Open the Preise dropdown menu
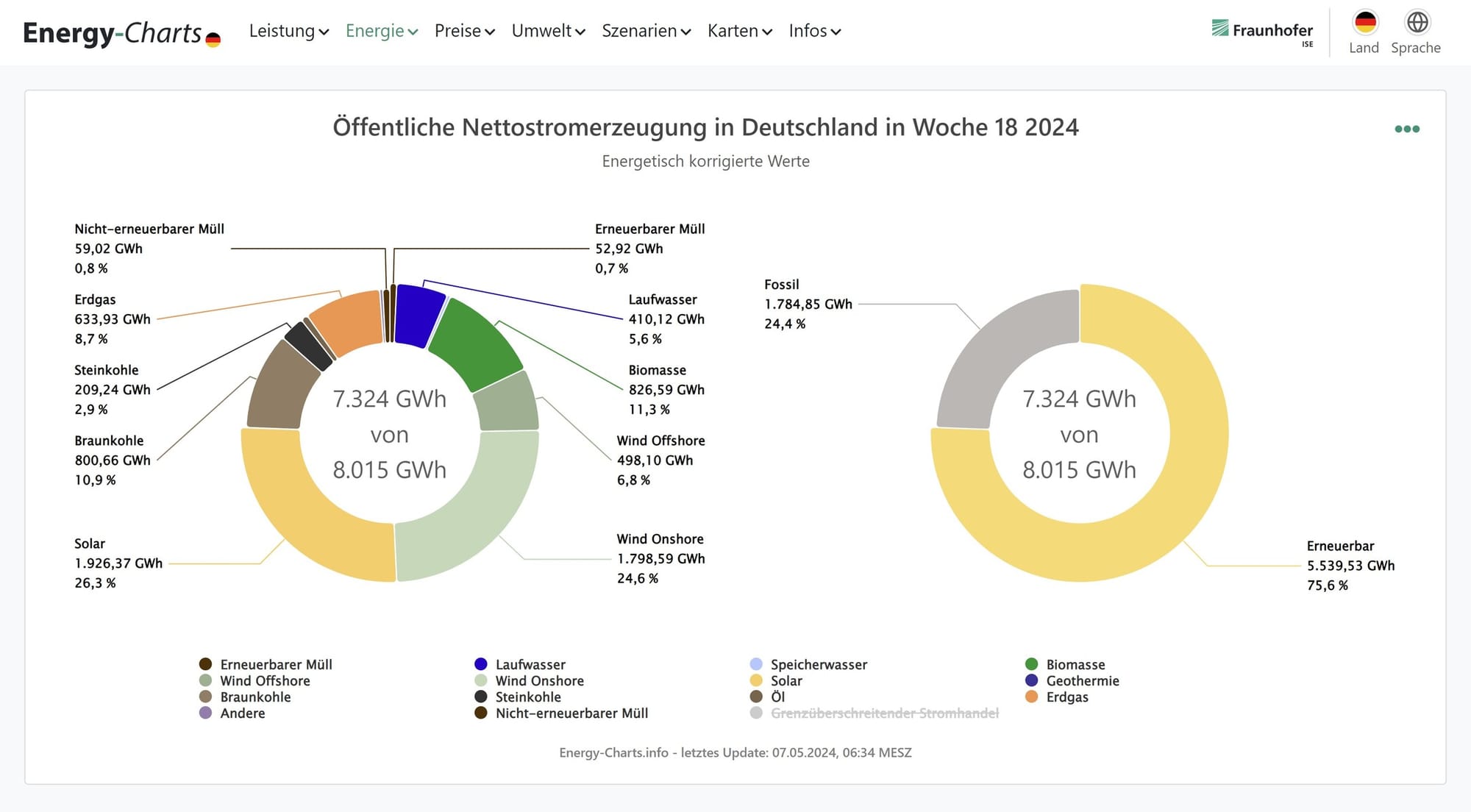 464,31
